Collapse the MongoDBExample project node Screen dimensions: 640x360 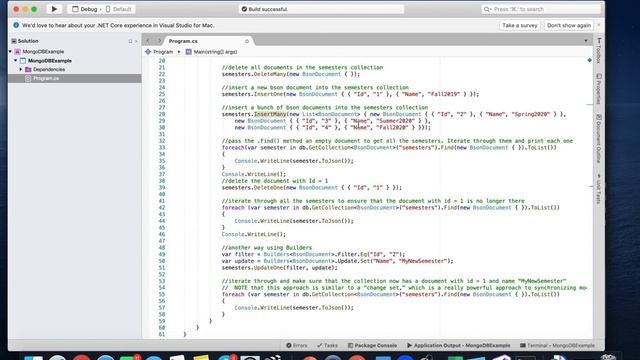(x=16, y=60)
